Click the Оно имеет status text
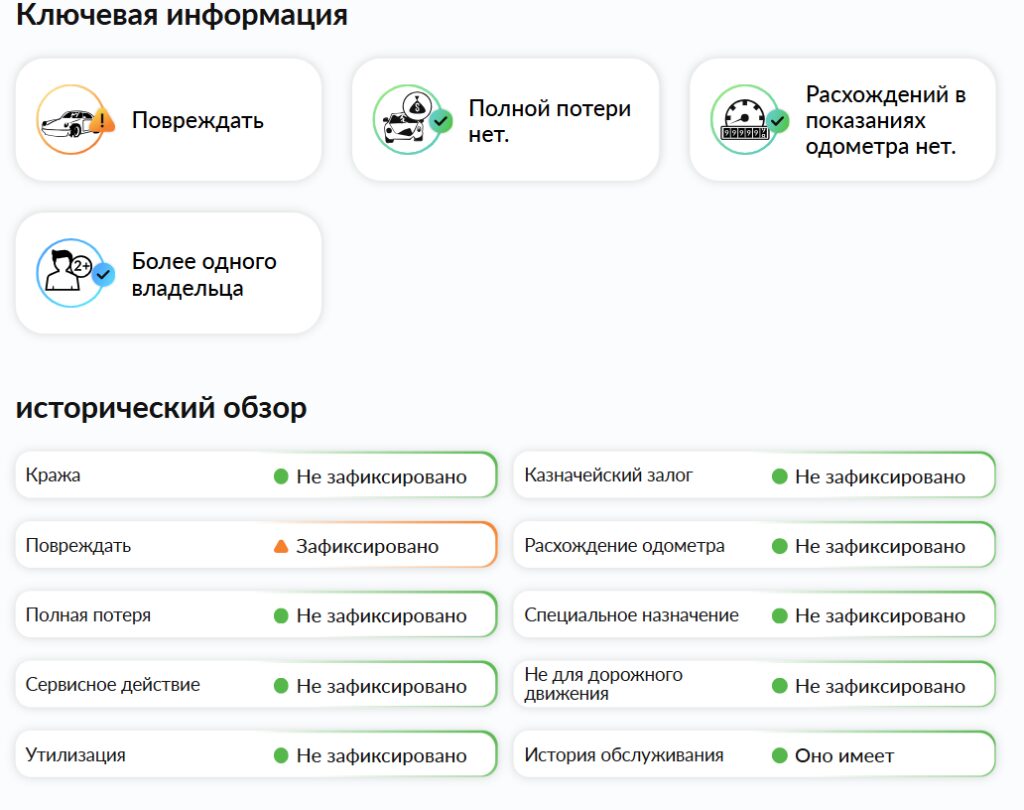Screen dimensions: 1024x810 [844, 755]
